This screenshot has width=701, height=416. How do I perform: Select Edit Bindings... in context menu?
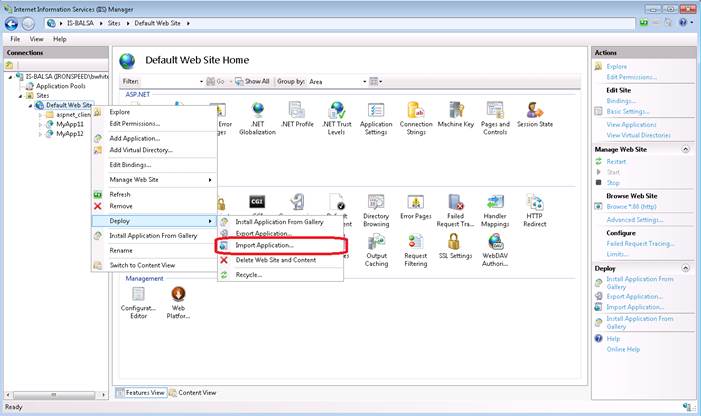pos(154,165)
